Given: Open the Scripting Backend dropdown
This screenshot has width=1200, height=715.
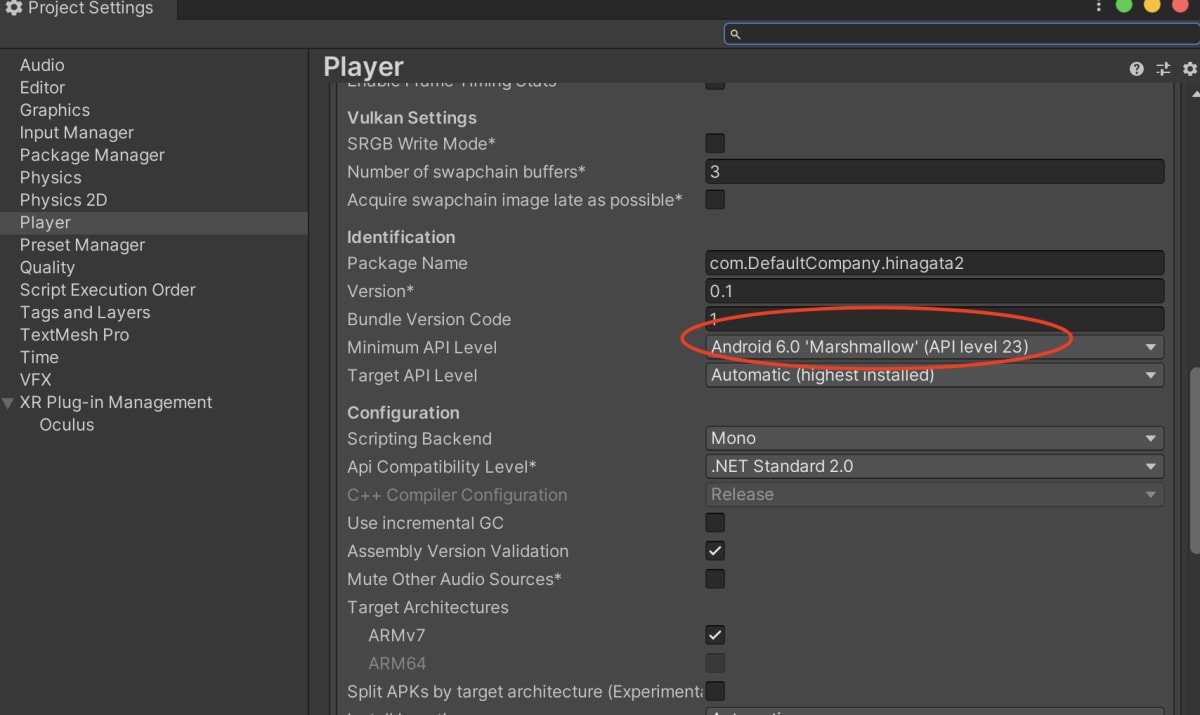Looking at the screenshot, I should click(x=935, y=438).
